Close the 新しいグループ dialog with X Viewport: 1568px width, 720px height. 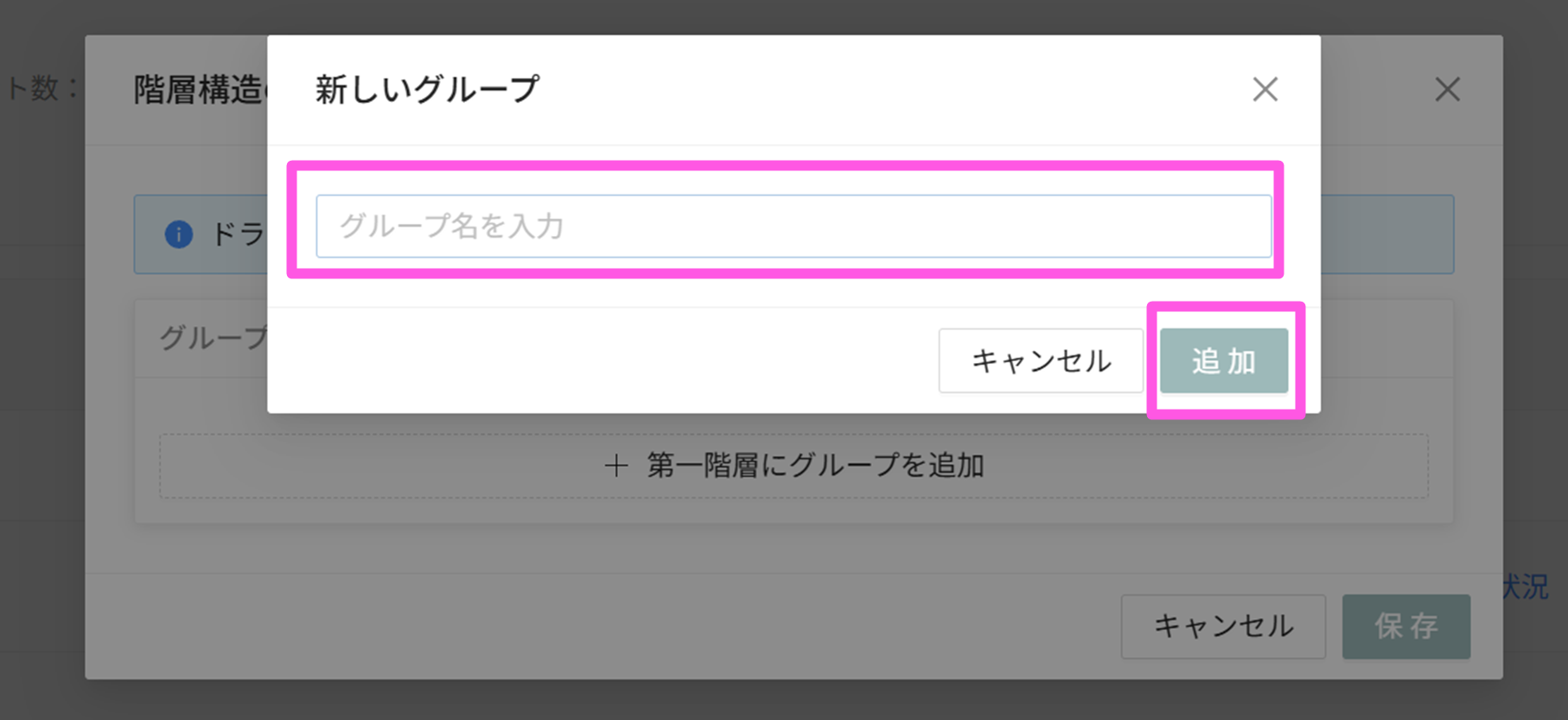tap(1265, 89)
